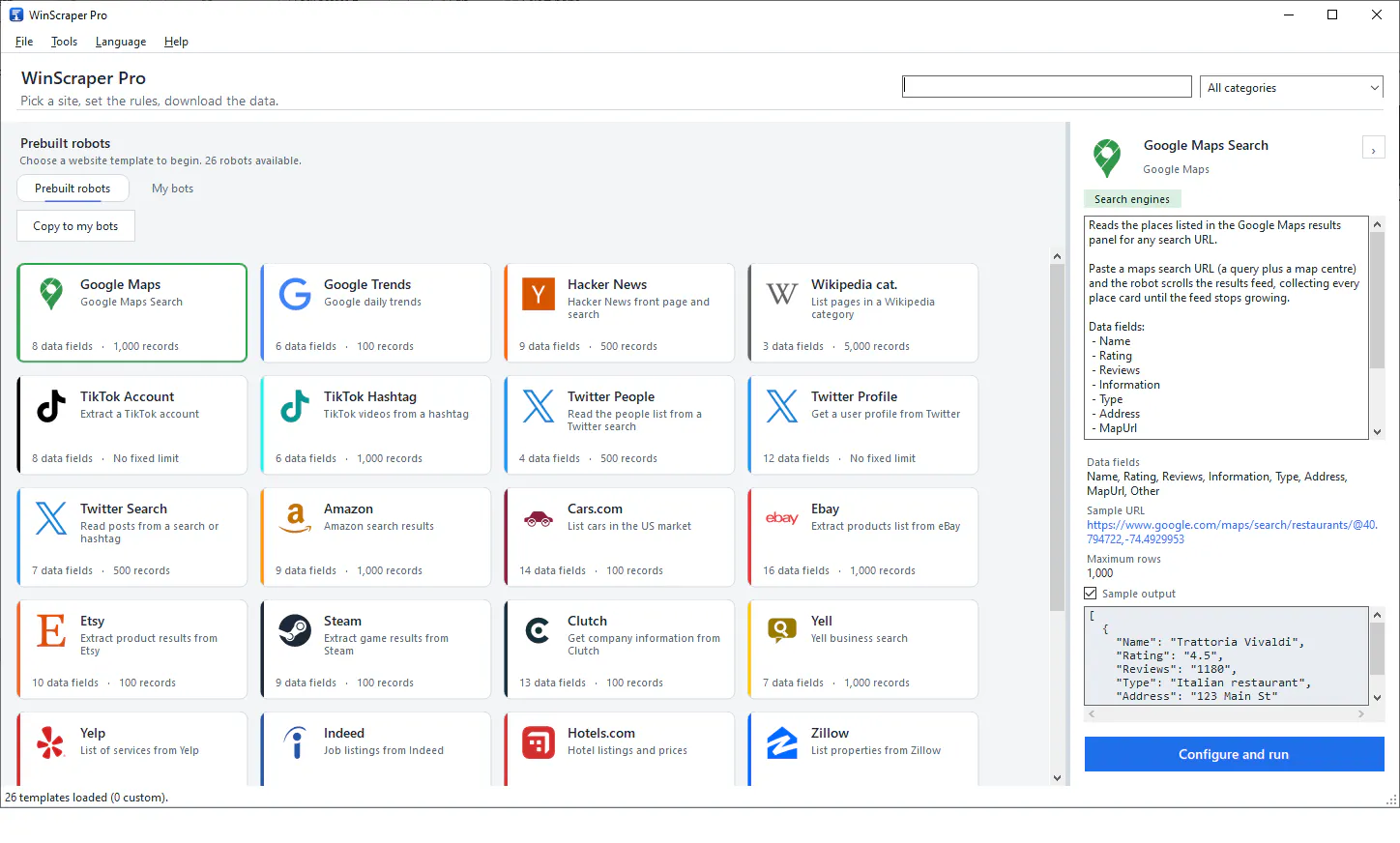Select the Steam logo icon

295,630
